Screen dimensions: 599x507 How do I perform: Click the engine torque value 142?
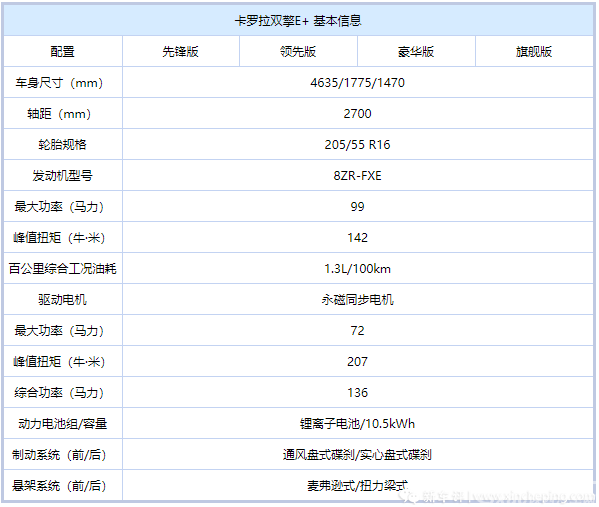[x=358, y=238]
